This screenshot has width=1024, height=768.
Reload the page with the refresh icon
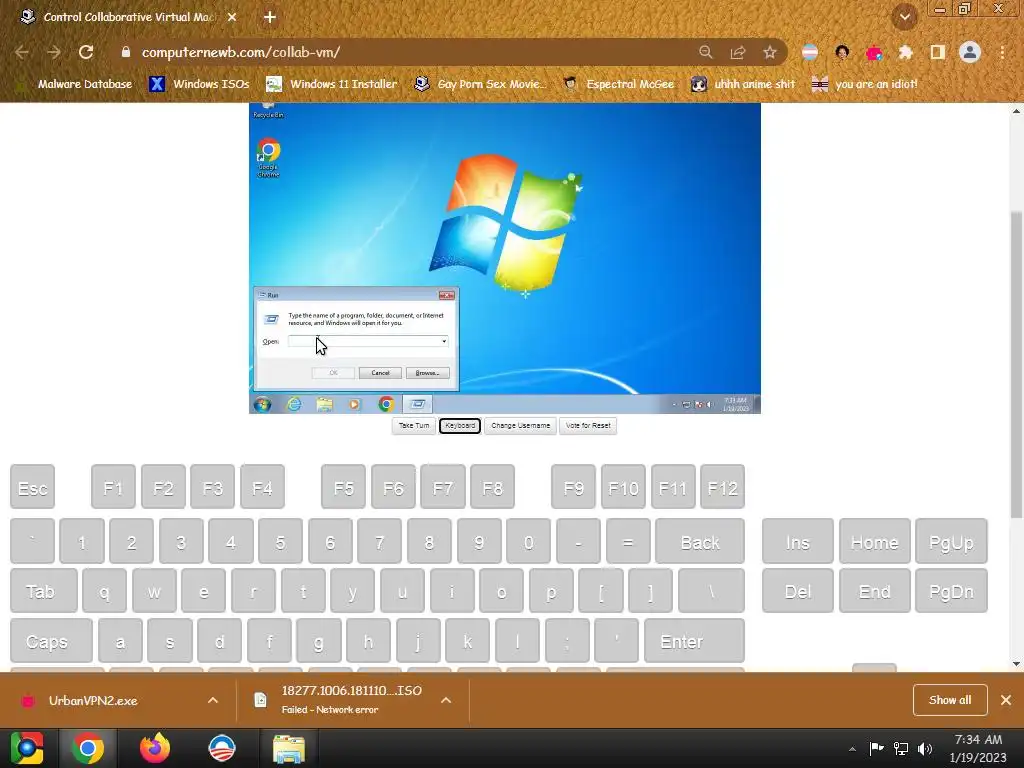(x=86, y=52)
